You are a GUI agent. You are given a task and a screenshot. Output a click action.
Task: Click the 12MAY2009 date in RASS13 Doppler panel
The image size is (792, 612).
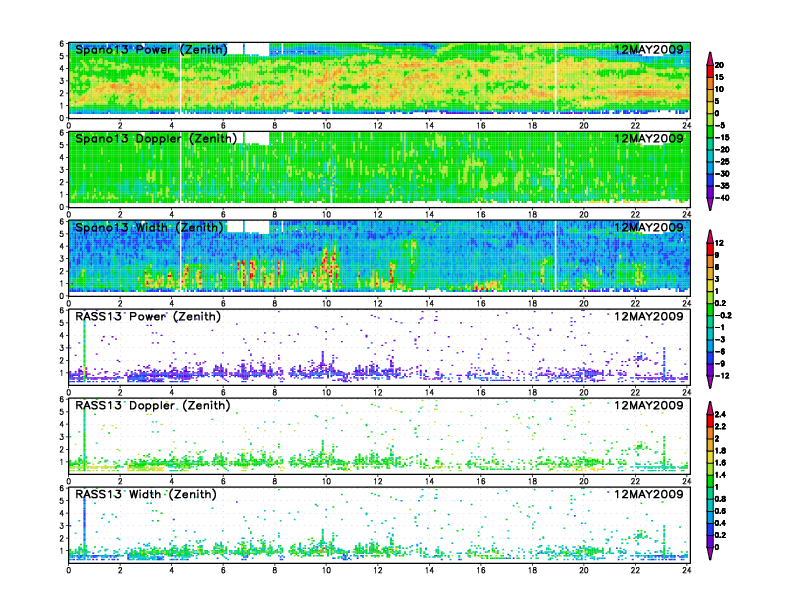(x=649, y=405)
